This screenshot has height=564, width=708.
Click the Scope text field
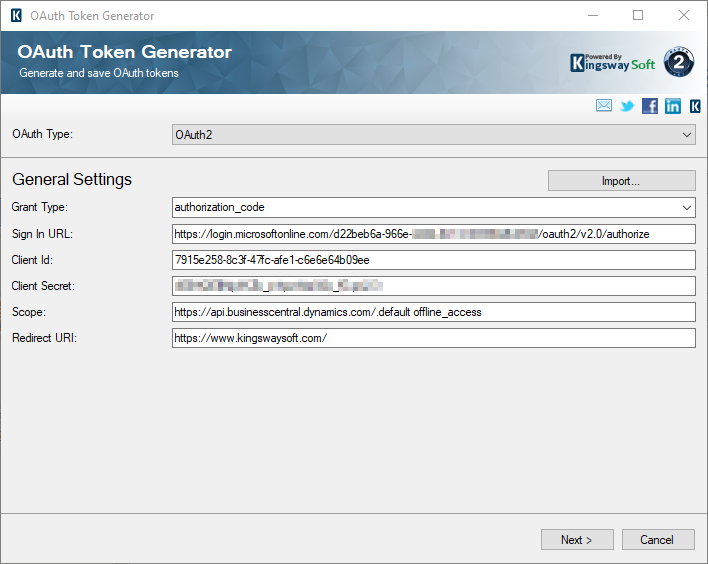(x=433, y=312)
